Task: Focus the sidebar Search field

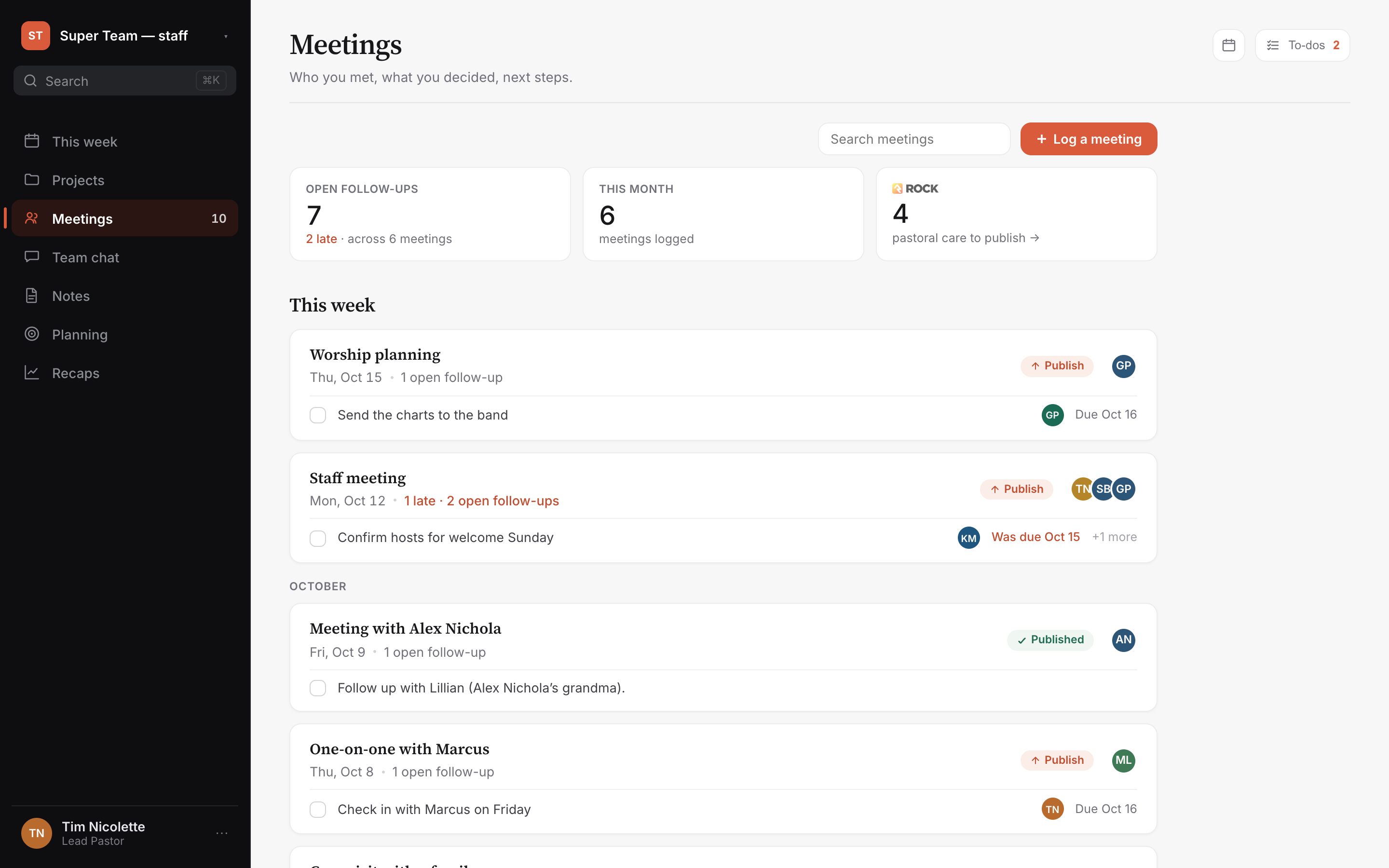Action: pyautogui.click(x=124, y=81)
